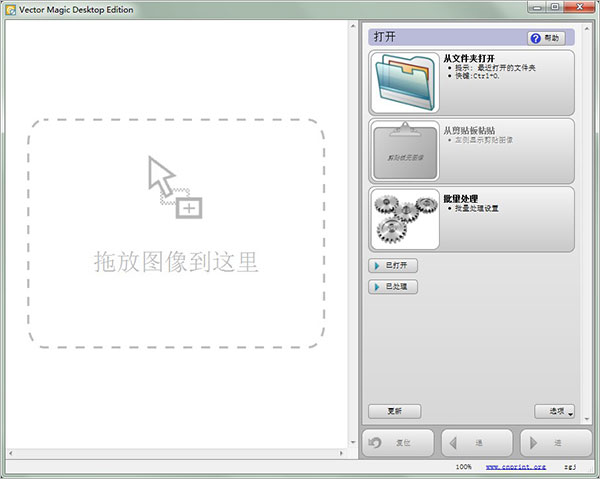Expand the 已打开 (opened) list
The height and width of the screenshot is (479, 600).
[394, 266]
